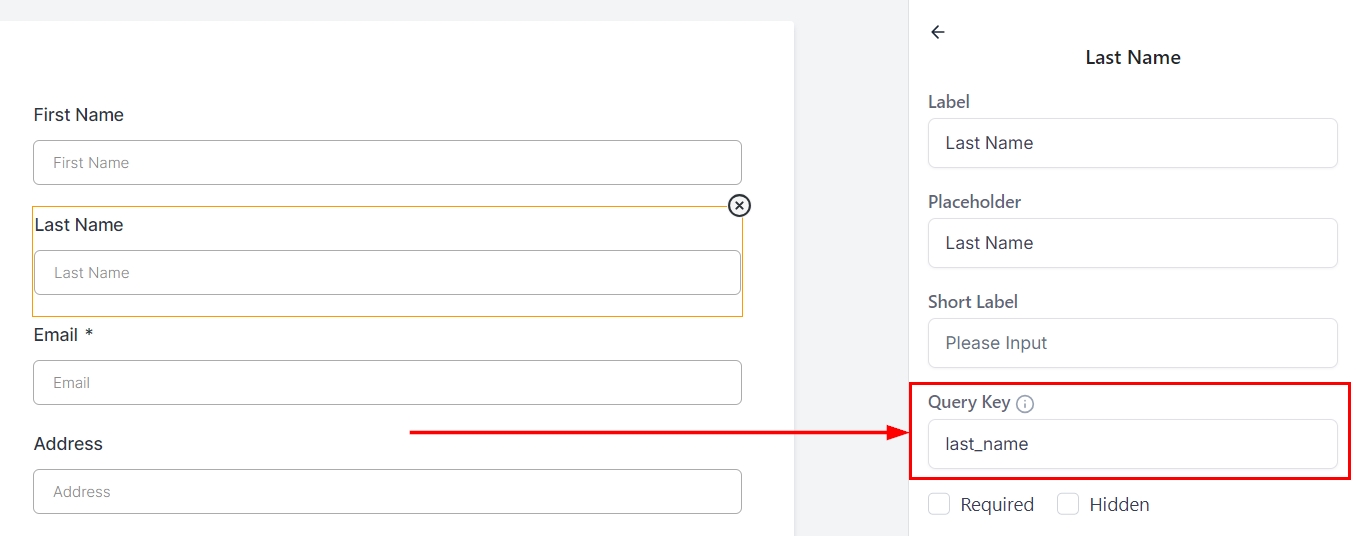
Task: Click the Query Key info icon
Action: (1025, 404)
